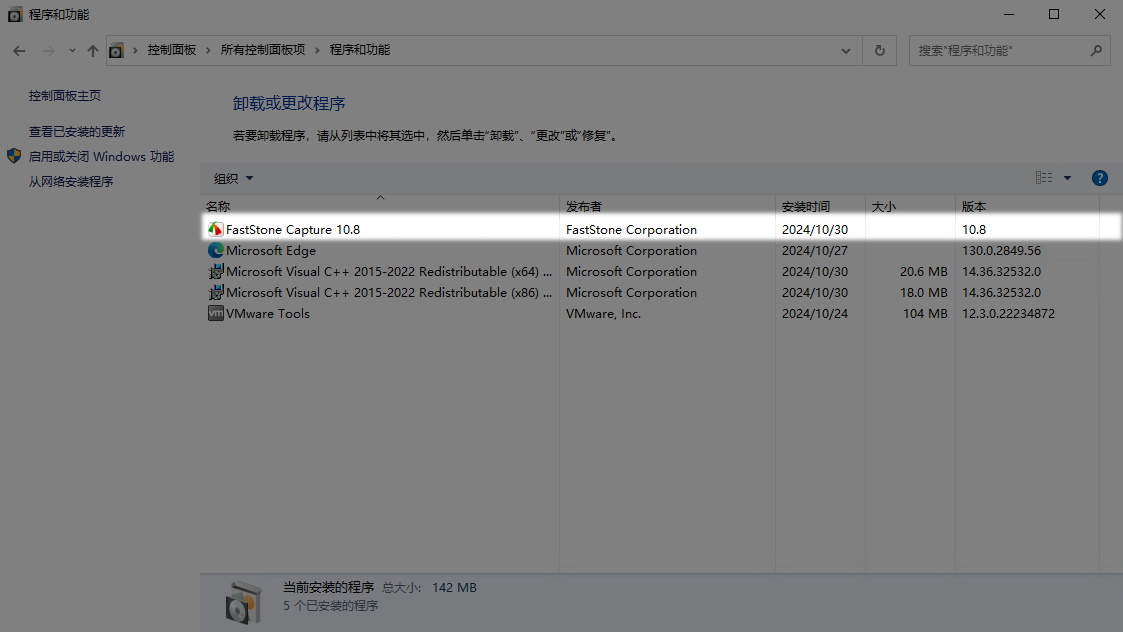
Task: Select the VMware Tools icon
Action: click(x=215, y=314)
